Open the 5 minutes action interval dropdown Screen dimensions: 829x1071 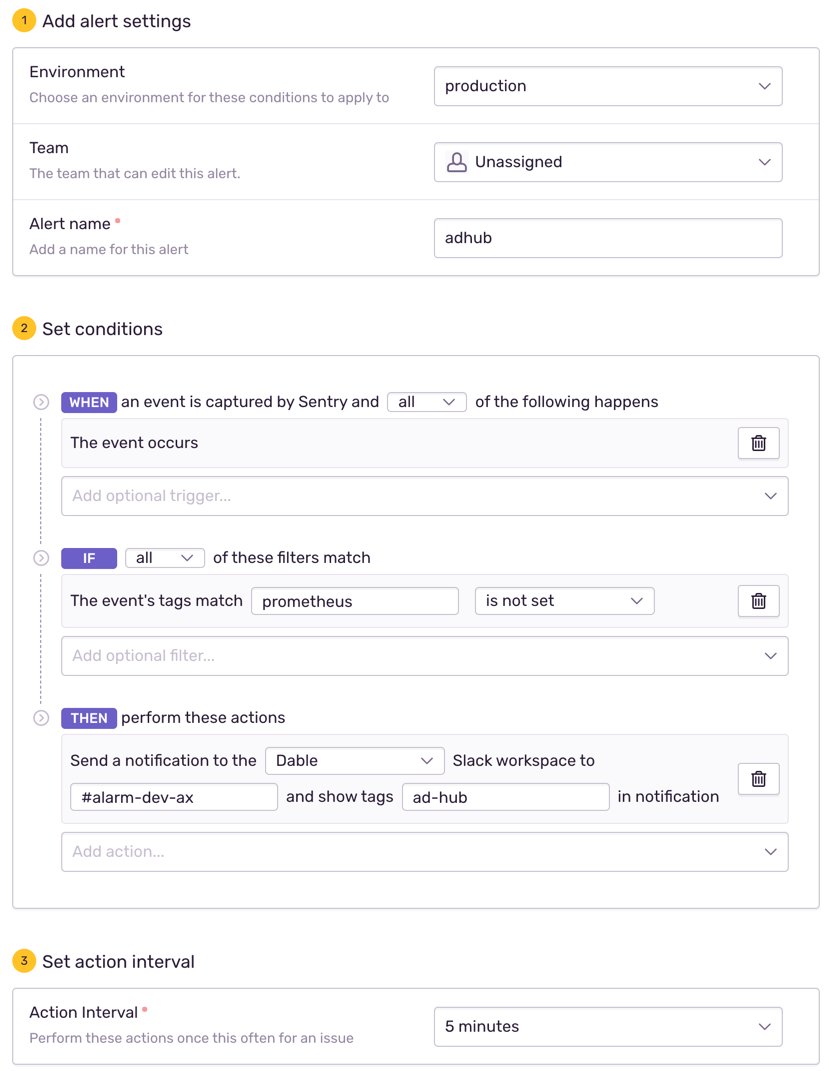[608, 1027]
